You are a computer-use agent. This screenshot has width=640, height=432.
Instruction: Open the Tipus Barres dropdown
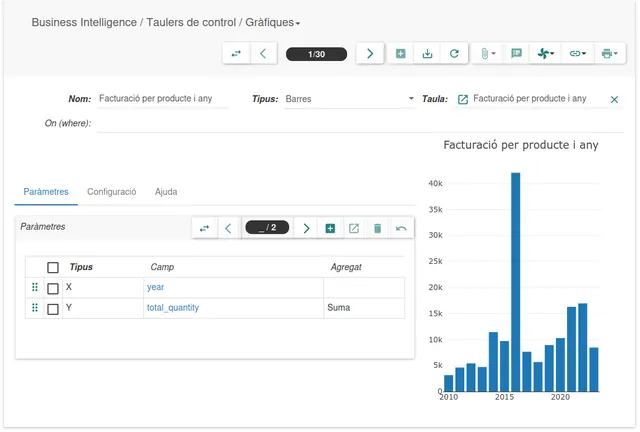(350, 99)
